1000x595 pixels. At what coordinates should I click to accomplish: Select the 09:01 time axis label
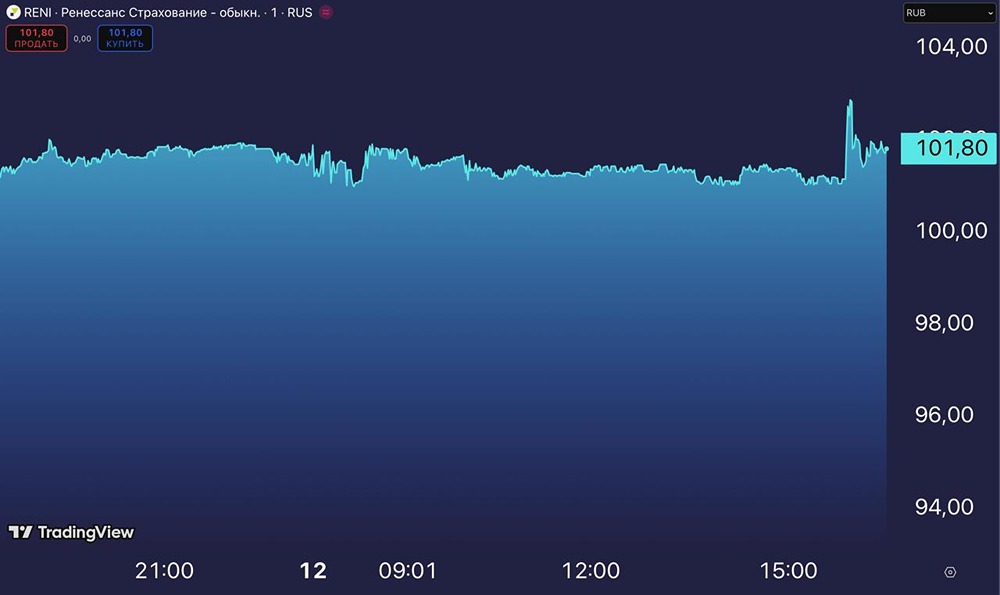(x=407, y=571)
